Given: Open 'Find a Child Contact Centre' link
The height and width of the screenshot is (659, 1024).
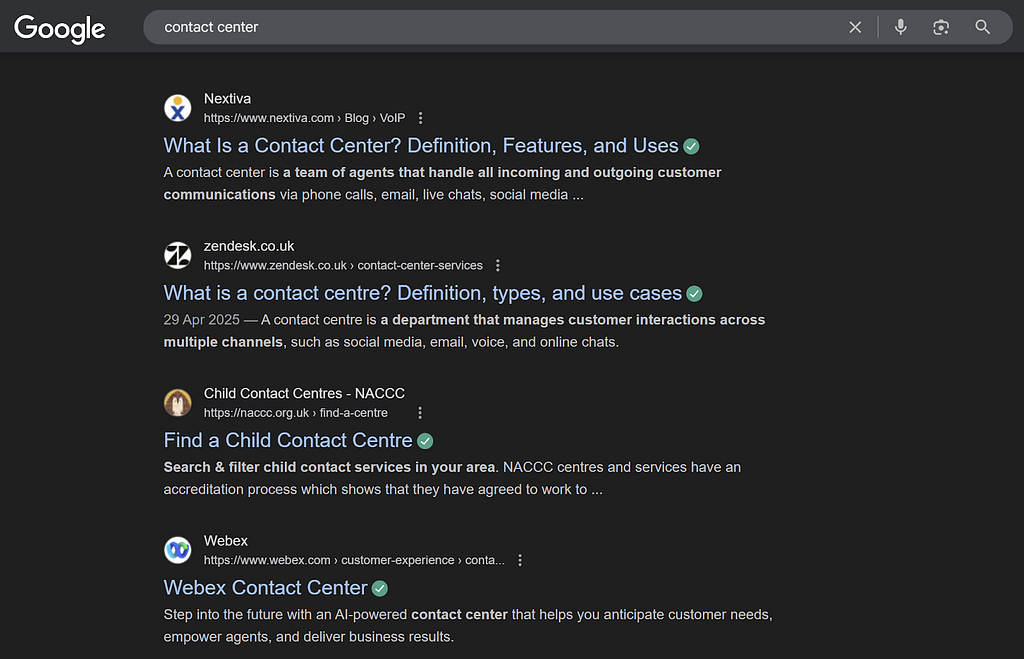Looking at the screenshot, I should (x=288, y=441).
